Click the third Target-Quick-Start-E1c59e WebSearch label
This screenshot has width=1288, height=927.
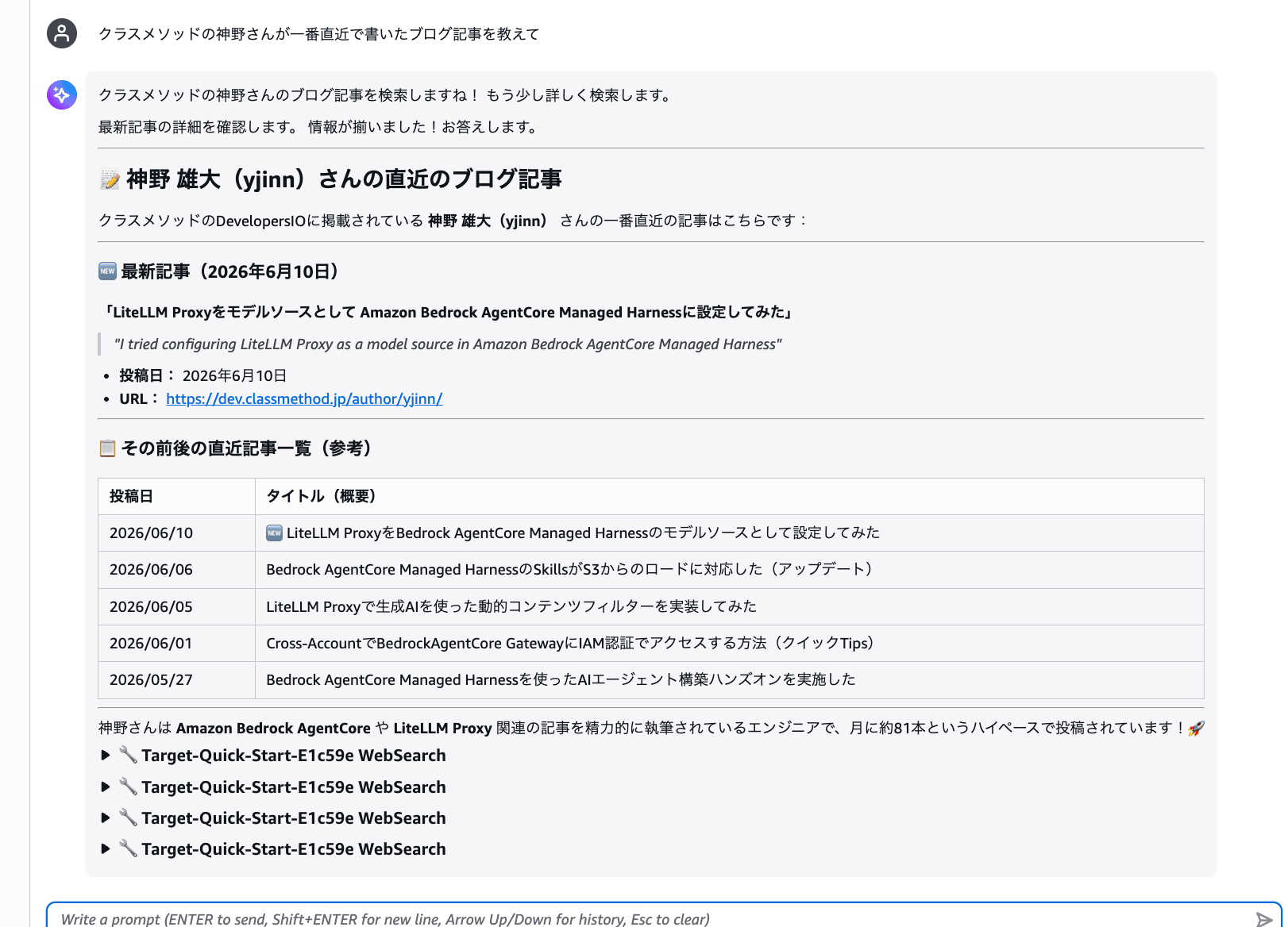pos(294,818)
